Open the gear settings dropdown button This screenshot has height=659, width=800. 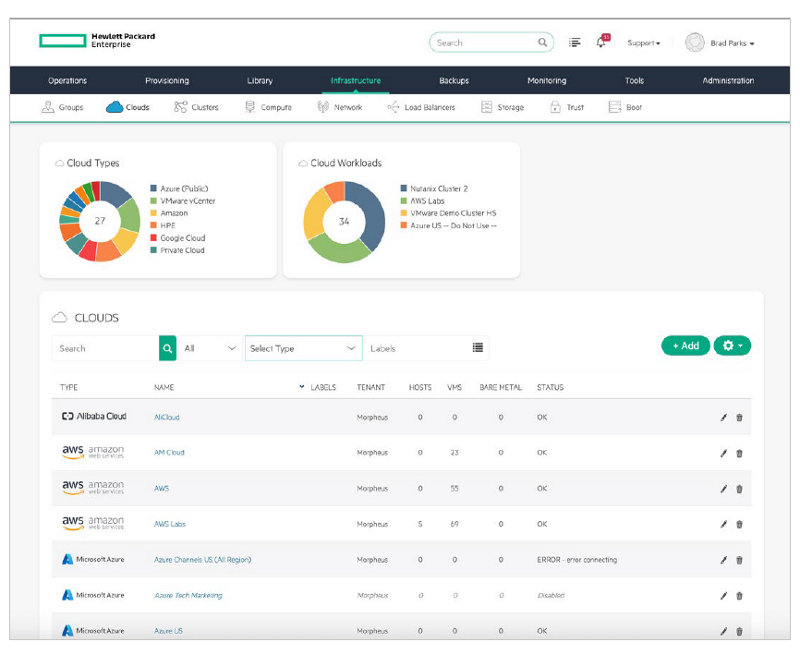(x=732, y=345)
